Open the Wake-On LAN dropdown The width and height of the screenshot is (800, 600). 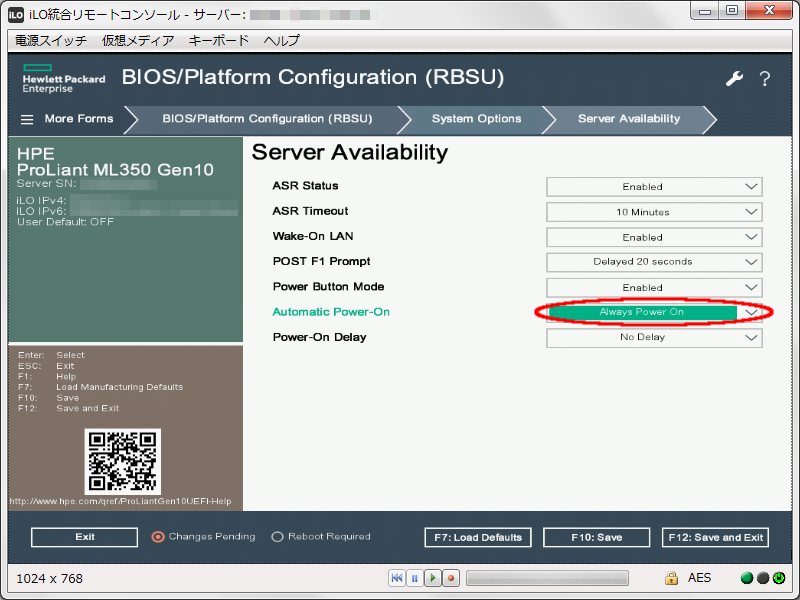[654, 237]
